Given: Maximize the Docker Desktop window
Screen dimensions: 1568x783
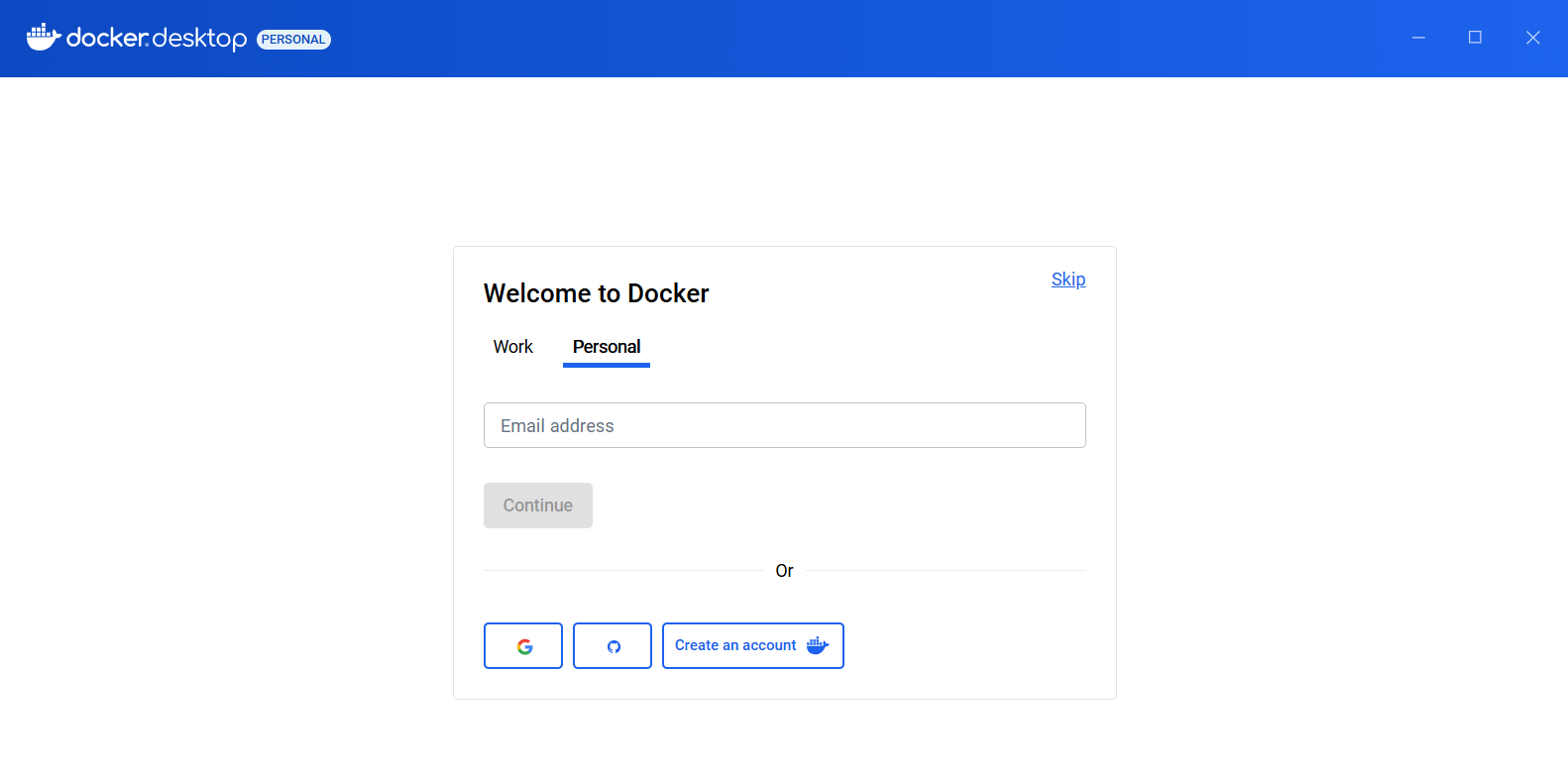Looking at the screenshot, I should coord(1475,38).
